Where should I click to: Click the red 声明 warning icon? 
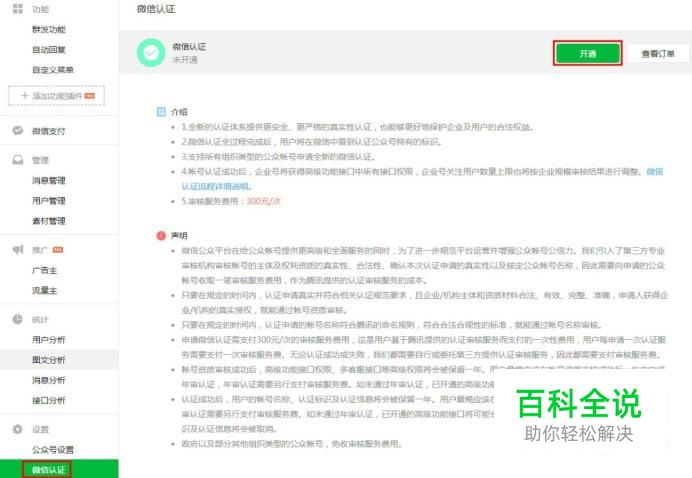161,235
